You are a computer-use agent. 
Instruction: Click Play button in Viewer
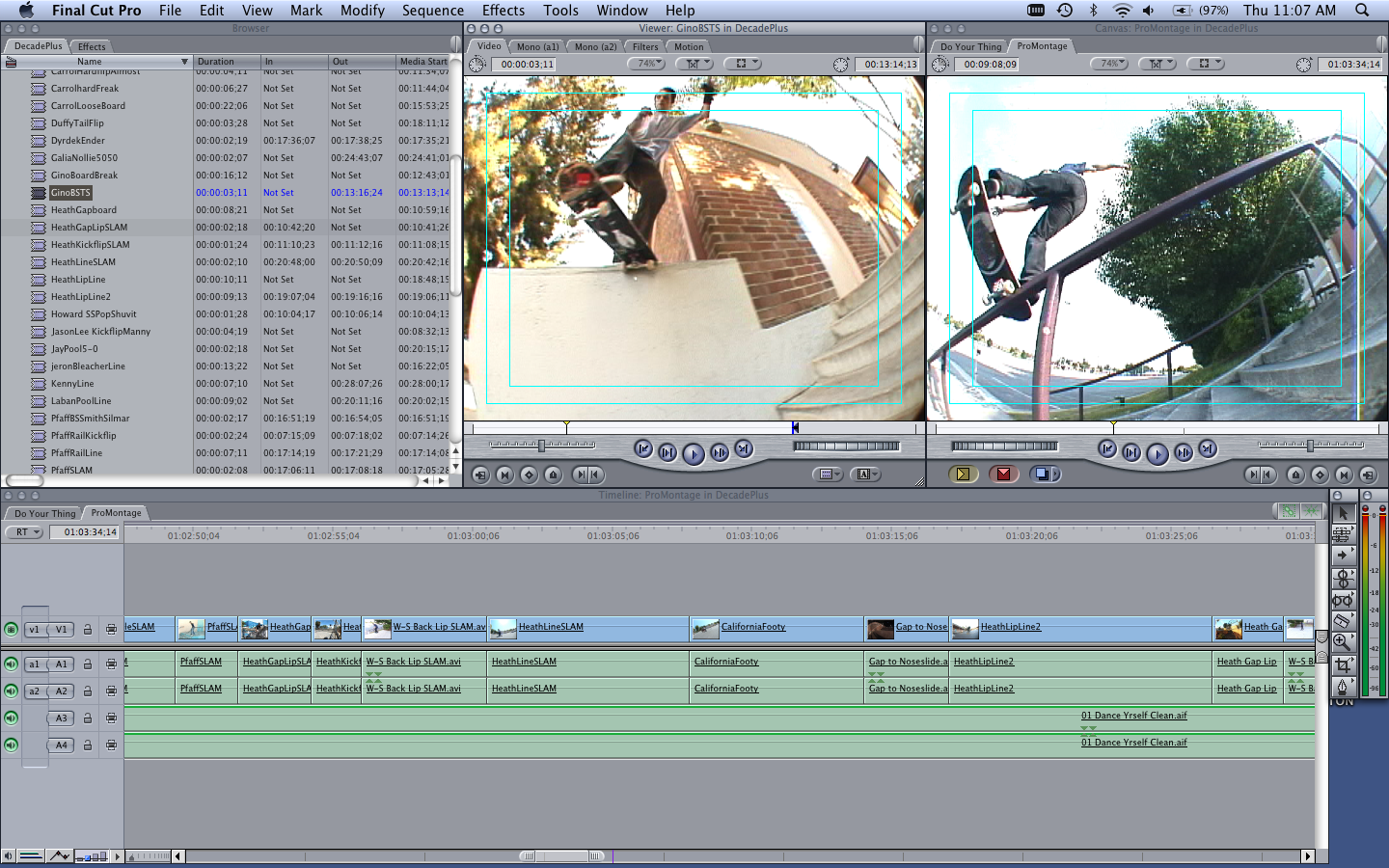(x=693, y=453)
